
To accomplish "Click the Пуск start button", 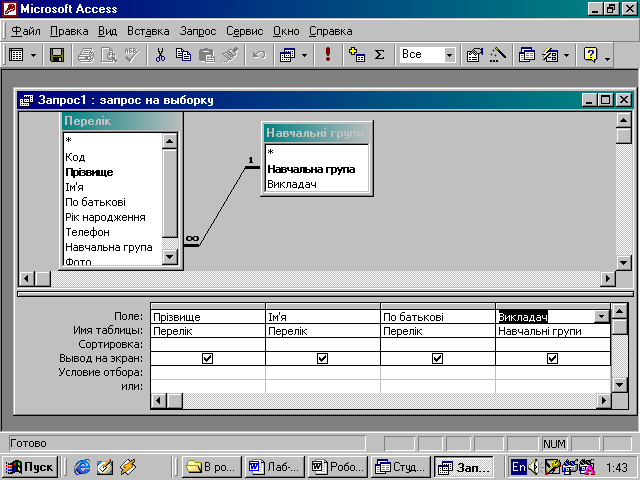I will pyautogui.click(x=30, y=467).
